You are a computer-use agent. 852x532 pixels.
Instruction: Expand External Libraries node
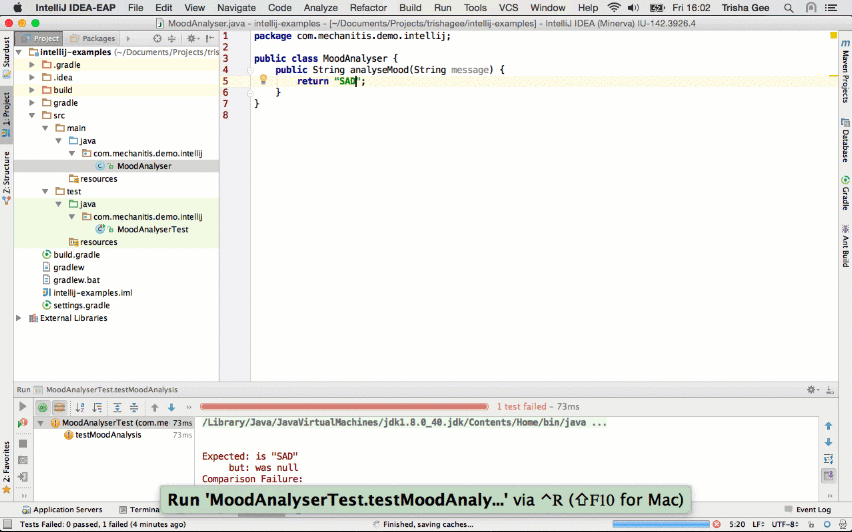(x=19, y=318)
